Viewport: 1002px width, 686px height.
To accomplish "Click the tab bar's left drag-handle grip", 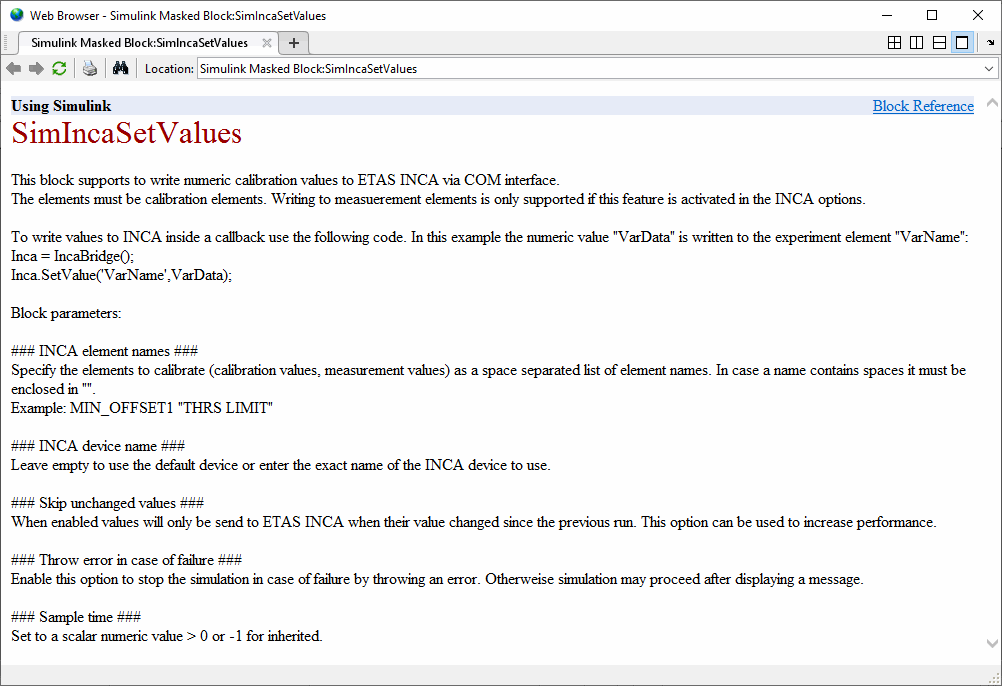I will (6, 43).
